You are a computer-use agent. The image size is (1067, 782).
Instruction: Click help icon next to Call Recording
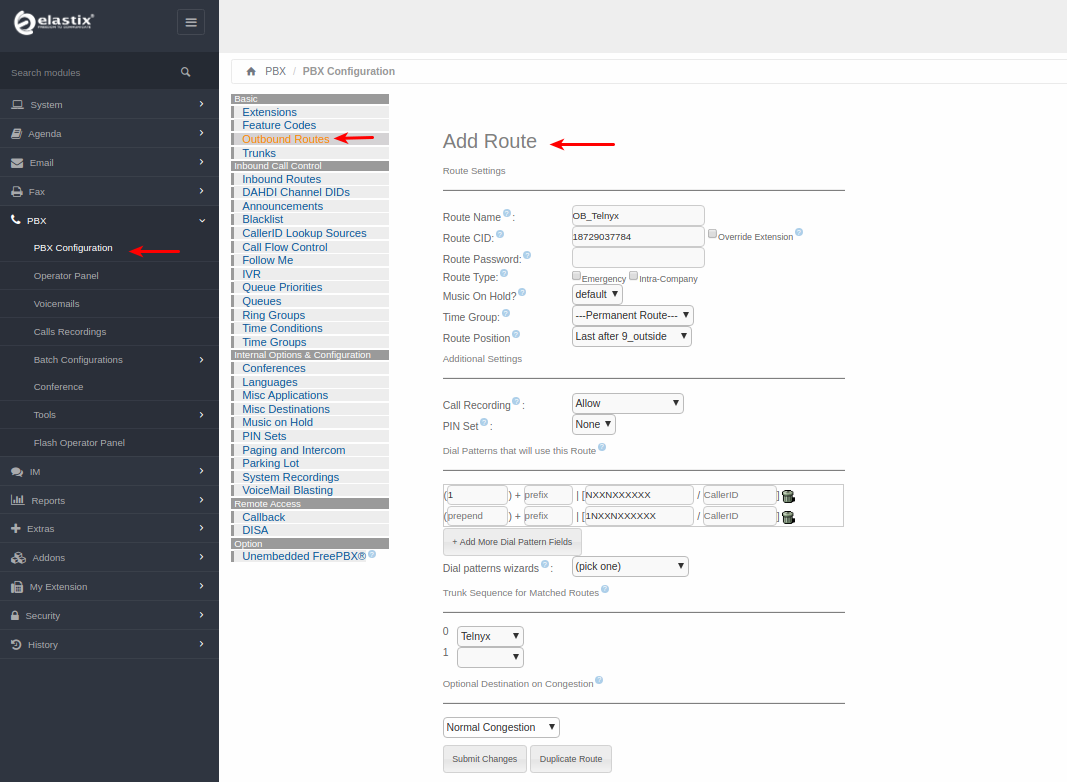pyautogui.click(x=516, y=401)
